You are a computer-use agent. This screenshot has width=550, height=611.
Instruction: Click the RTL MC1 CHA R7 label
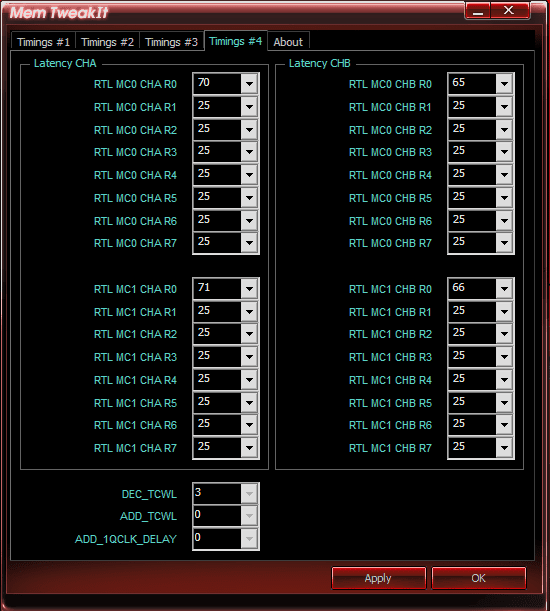[135, 448]
